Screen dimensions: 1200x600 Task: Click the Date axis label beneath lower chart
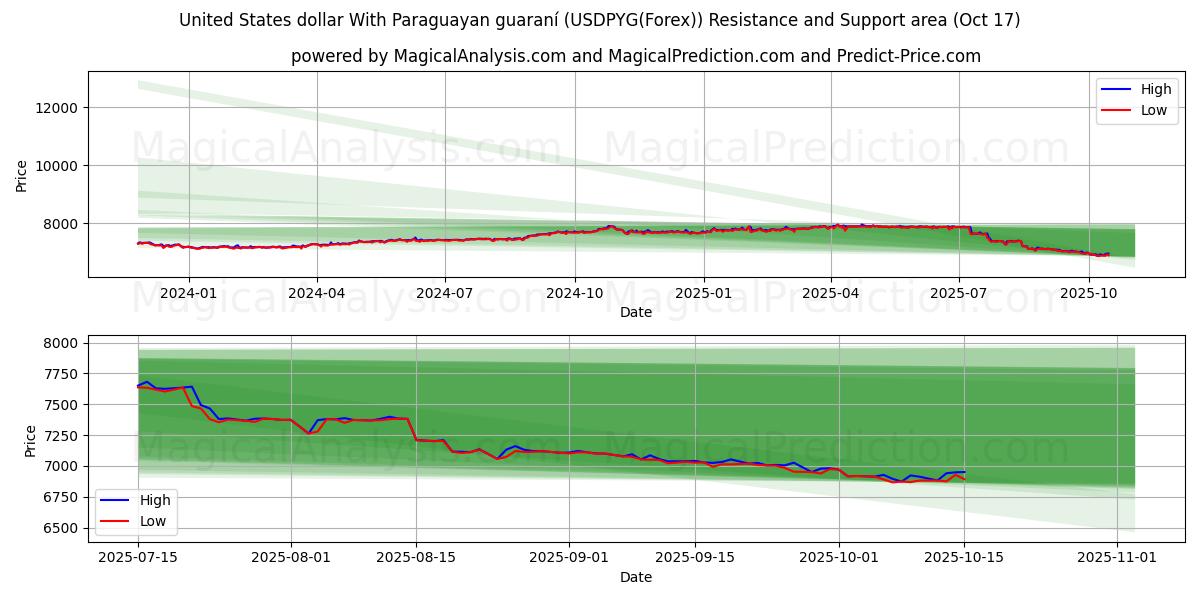point(636,577)
